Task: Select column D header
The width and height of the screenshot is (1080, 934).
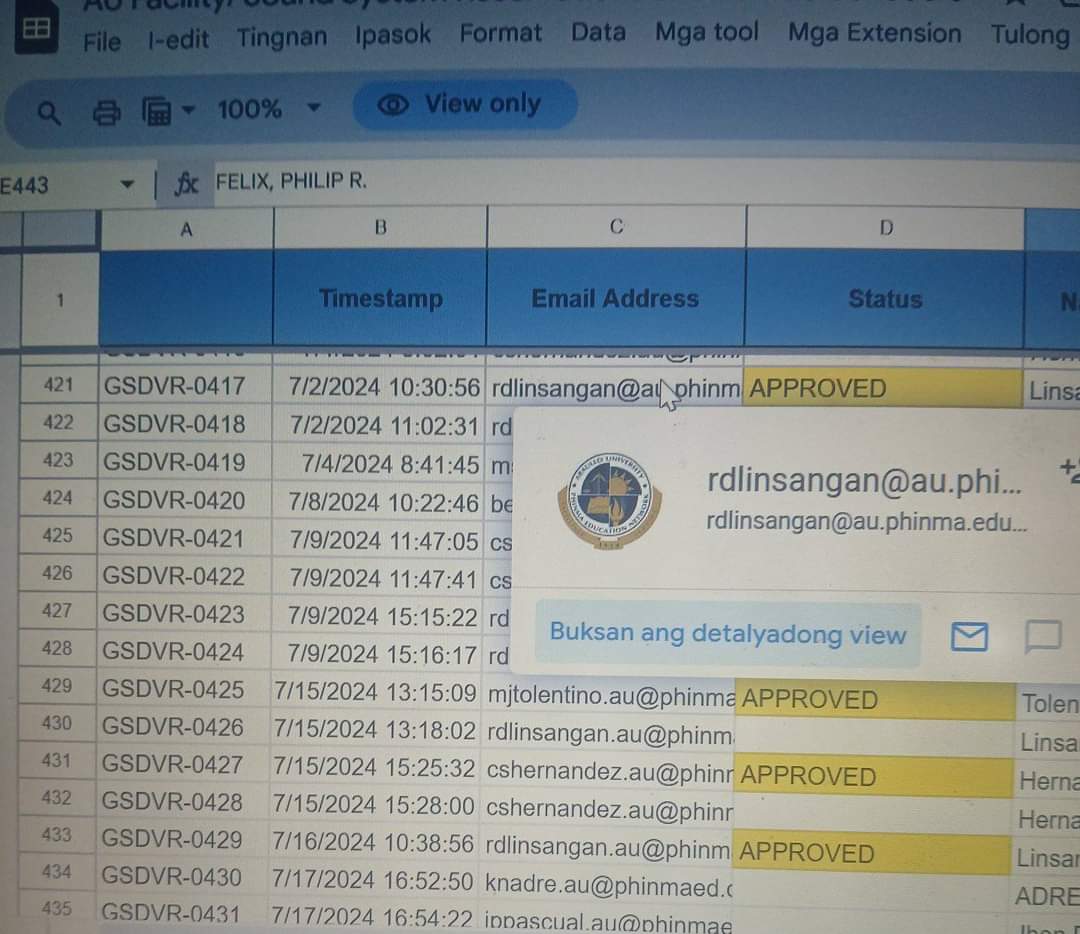Action: pos(886,227)
